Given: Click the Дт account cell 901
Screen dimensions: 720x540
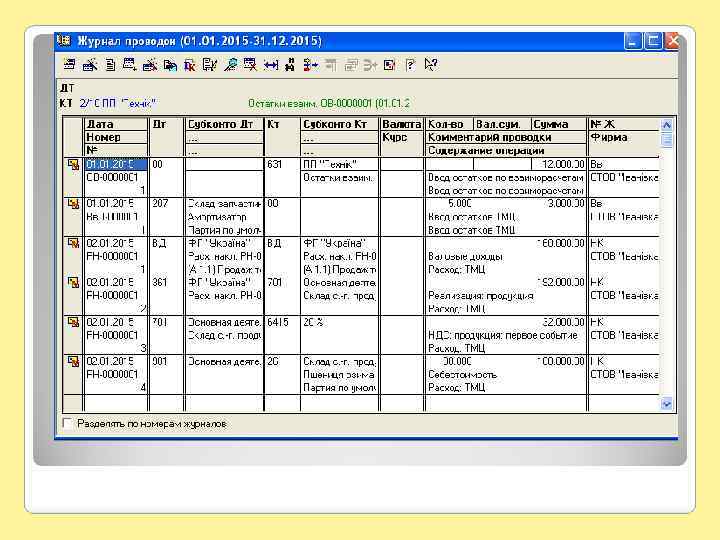Looking at the screenshot, I should coord(166,361).
